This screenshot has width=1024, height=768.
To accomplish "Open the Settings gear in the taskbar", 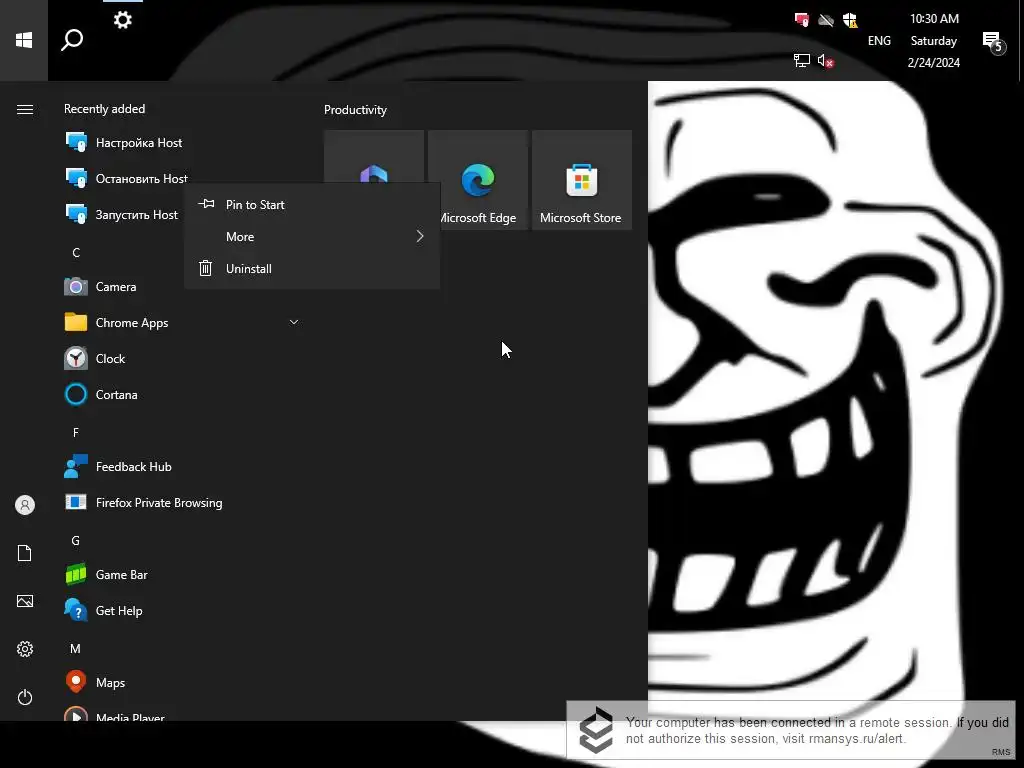I will (123, 20).
